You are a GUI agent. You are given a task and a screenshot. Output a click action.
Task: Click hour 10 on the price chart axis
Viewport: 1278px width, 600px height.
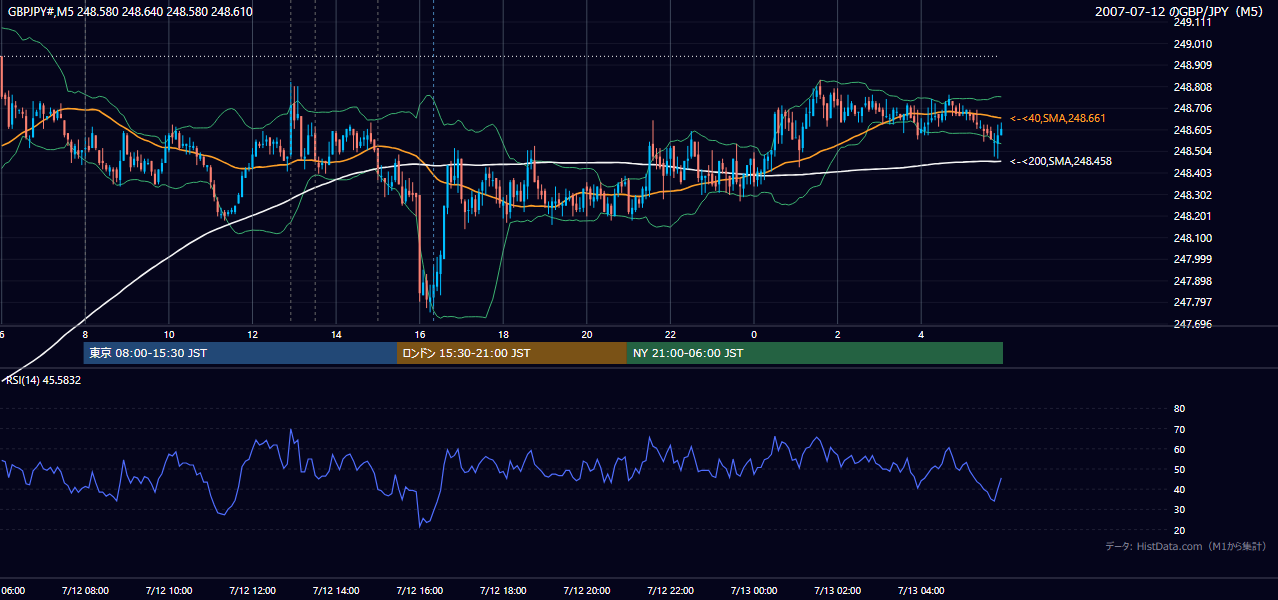coord(169,334)
